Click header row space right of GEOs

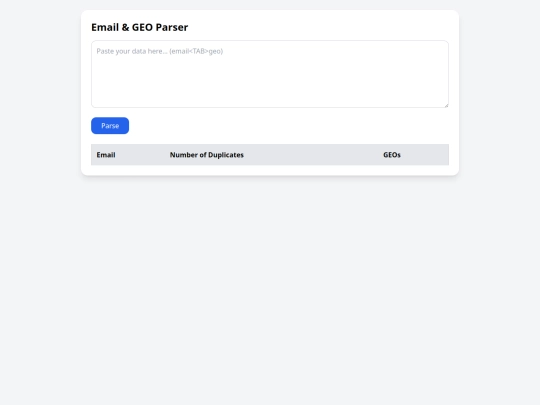[425, 155]
